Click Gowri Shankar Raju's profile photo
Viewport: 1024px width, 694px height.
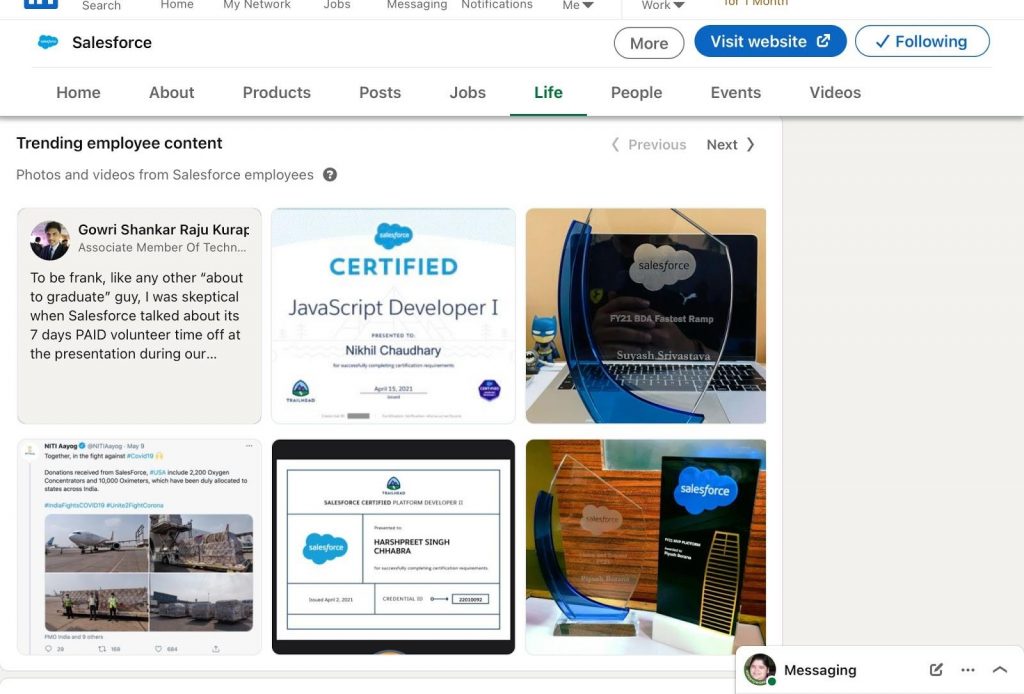(x=50, y=240)
